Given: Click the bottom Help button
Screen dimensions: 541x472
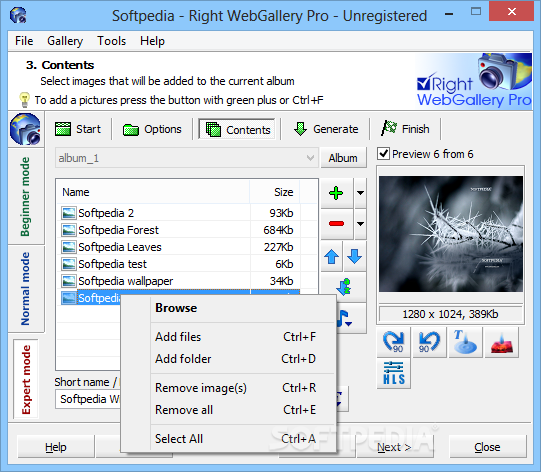Looking at the screenshot, I should click(56, 447).
